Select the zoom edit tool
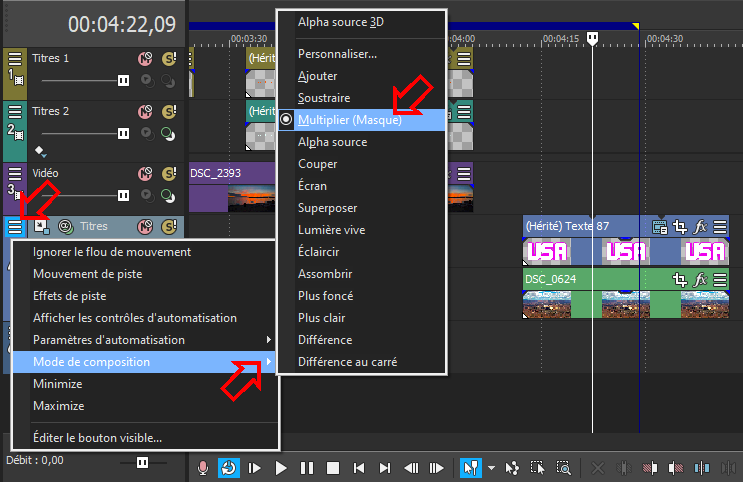 [563, 468]
